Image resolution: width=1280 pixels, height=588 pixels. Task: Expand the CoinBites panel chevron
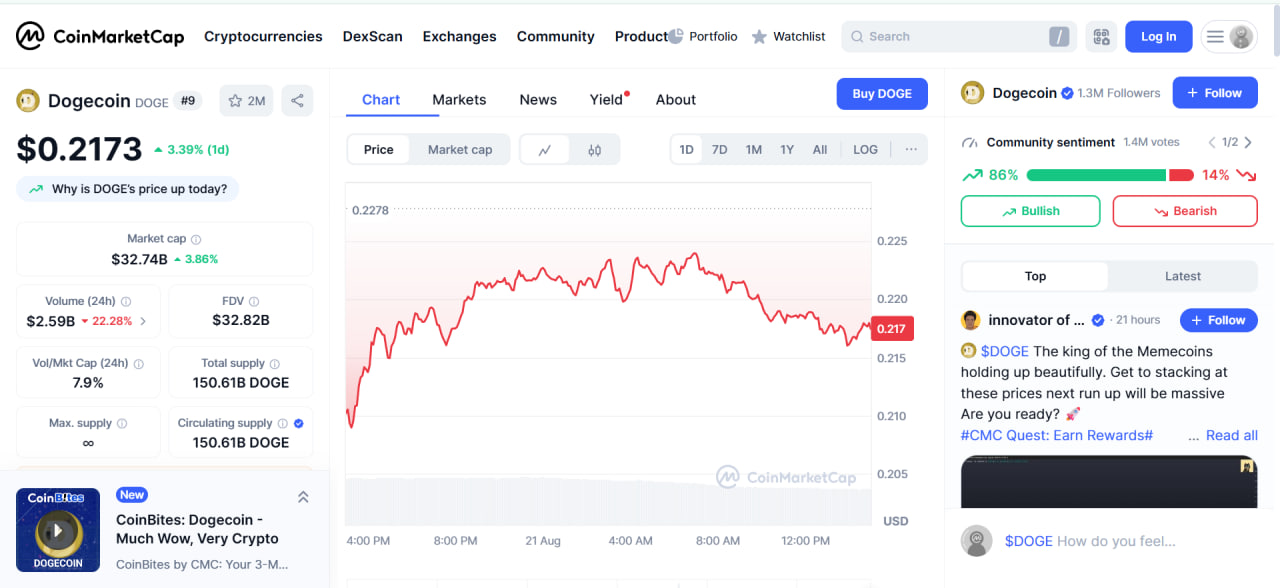(303, 497)
